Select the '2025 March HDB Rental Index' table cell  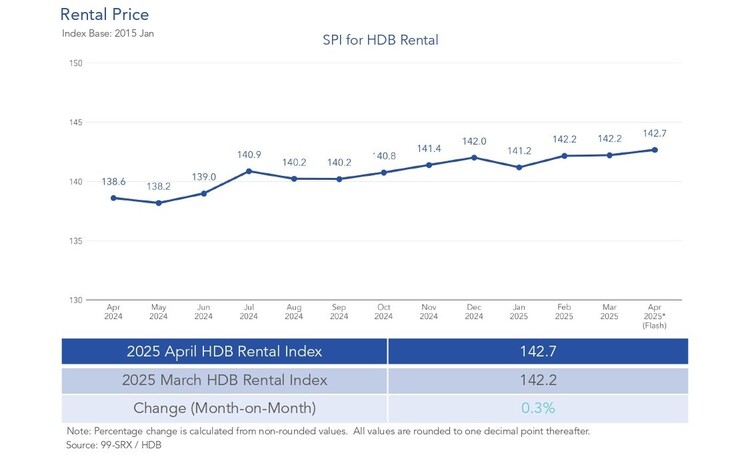pos(224,380)
